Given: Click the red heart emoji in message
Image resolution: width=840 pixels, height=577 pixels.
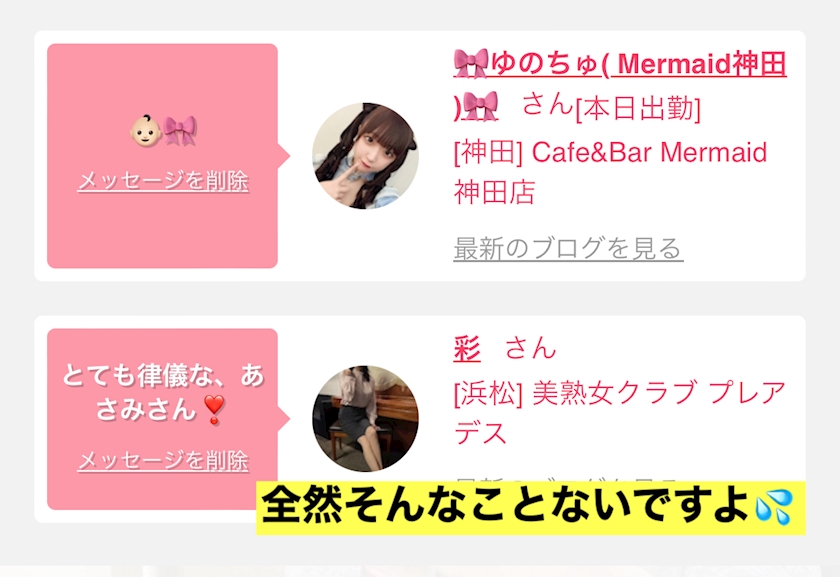Looking at the screenshot, I should coord(214,410).
